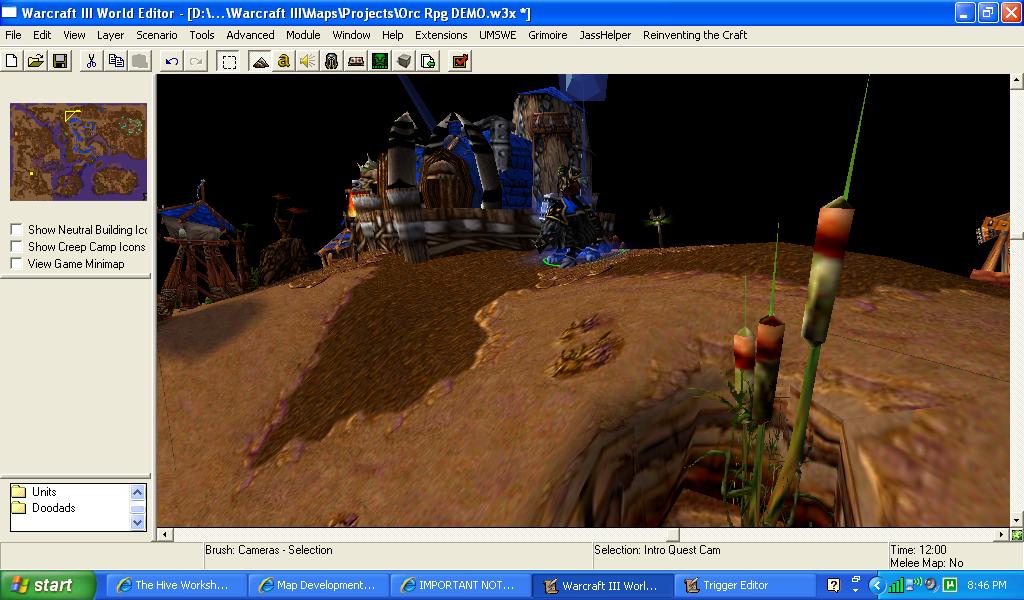Save the map with the floppy icon
The width and height of the screenshot is (1024, 600).
[x=60, y=61]
